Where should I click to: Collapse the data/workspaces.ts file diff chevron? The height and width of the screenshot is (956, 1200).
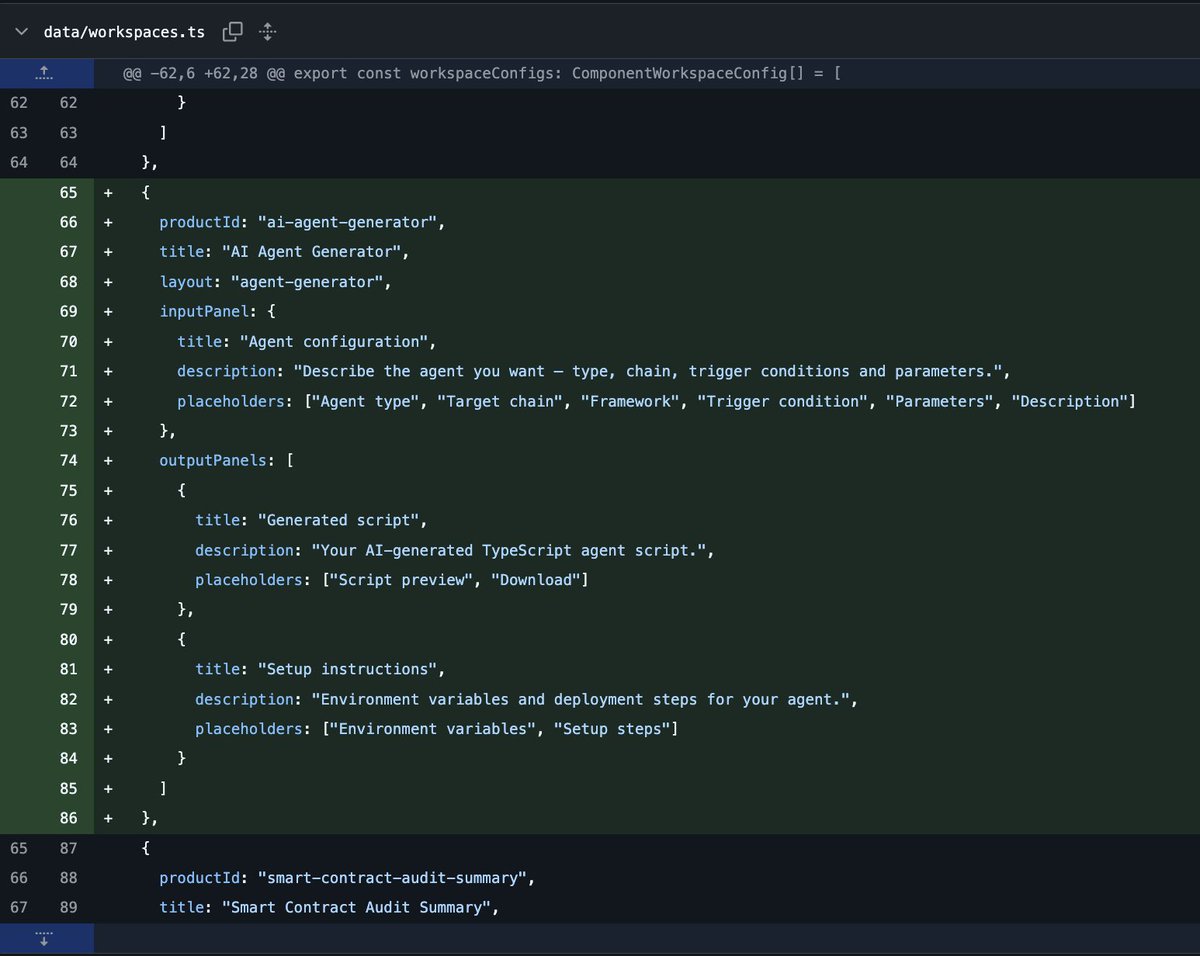[x=21, y=32]
